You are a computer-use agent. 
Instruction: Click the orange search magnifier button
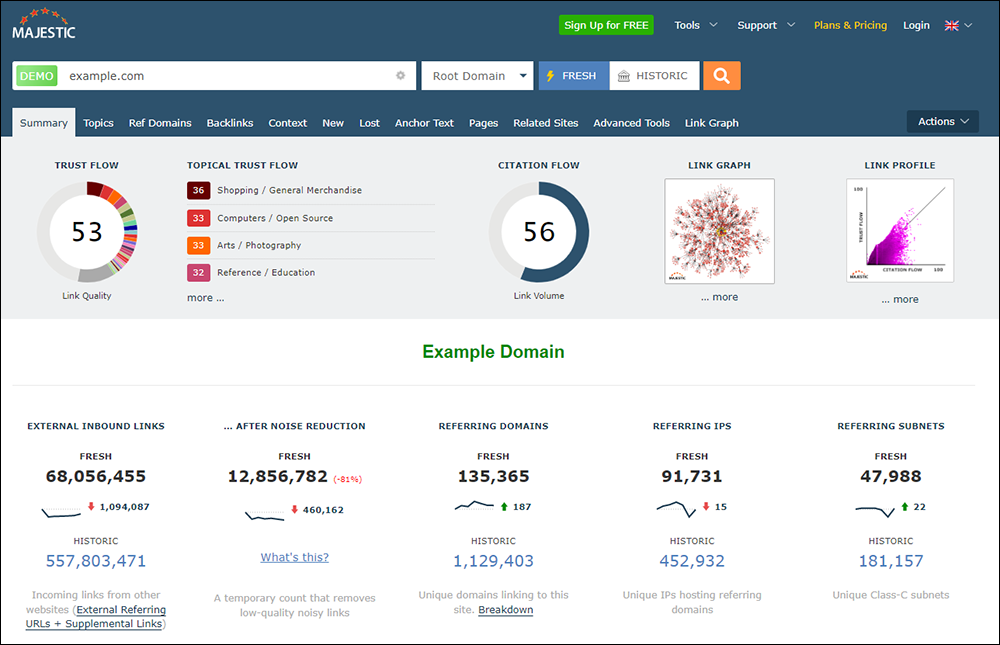721,76
